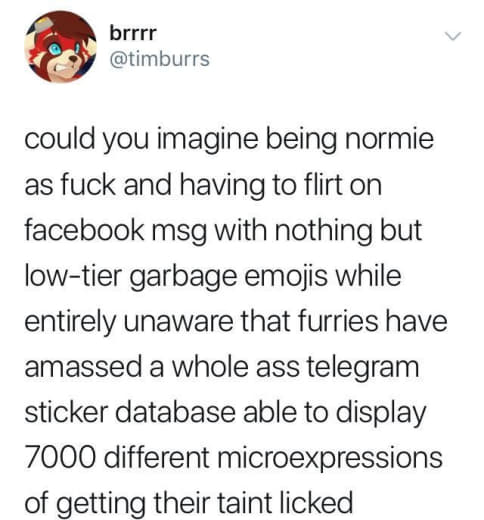Click the word amassed in the tweet

pyautogui.click(x=83, y=367)
